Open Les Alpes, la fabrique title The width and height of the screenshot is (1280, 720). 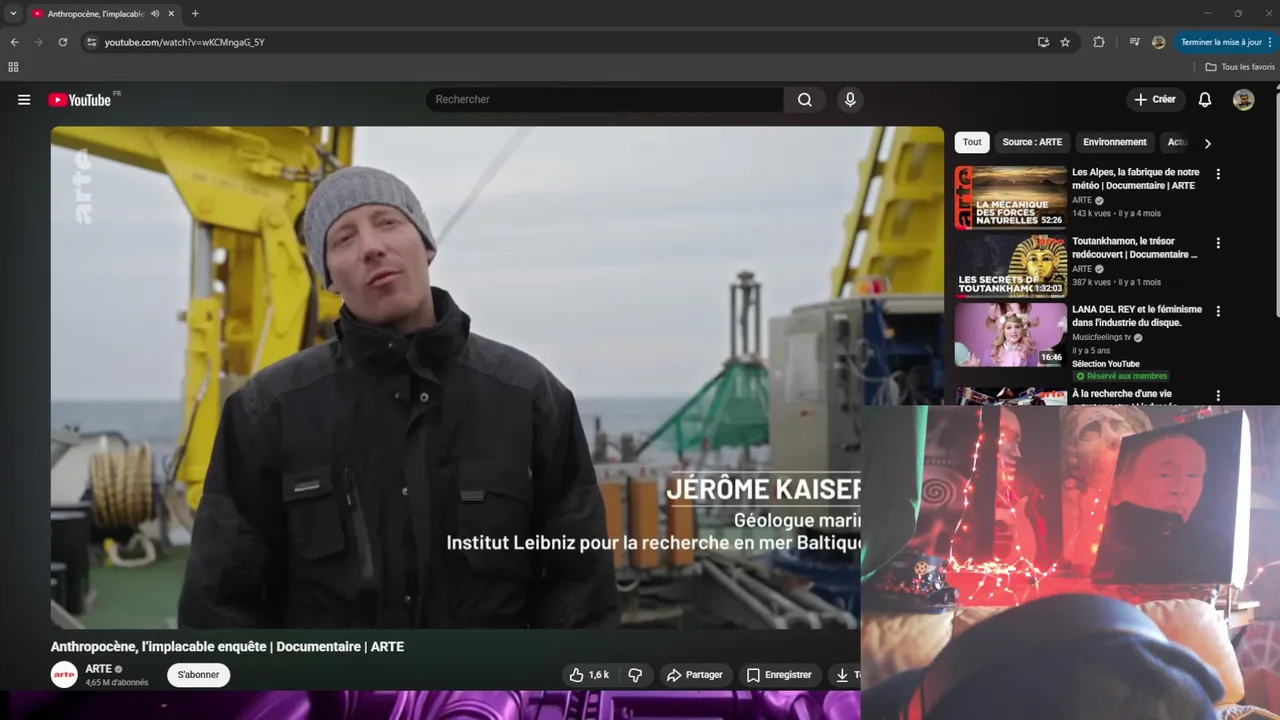pos(1136,179)
